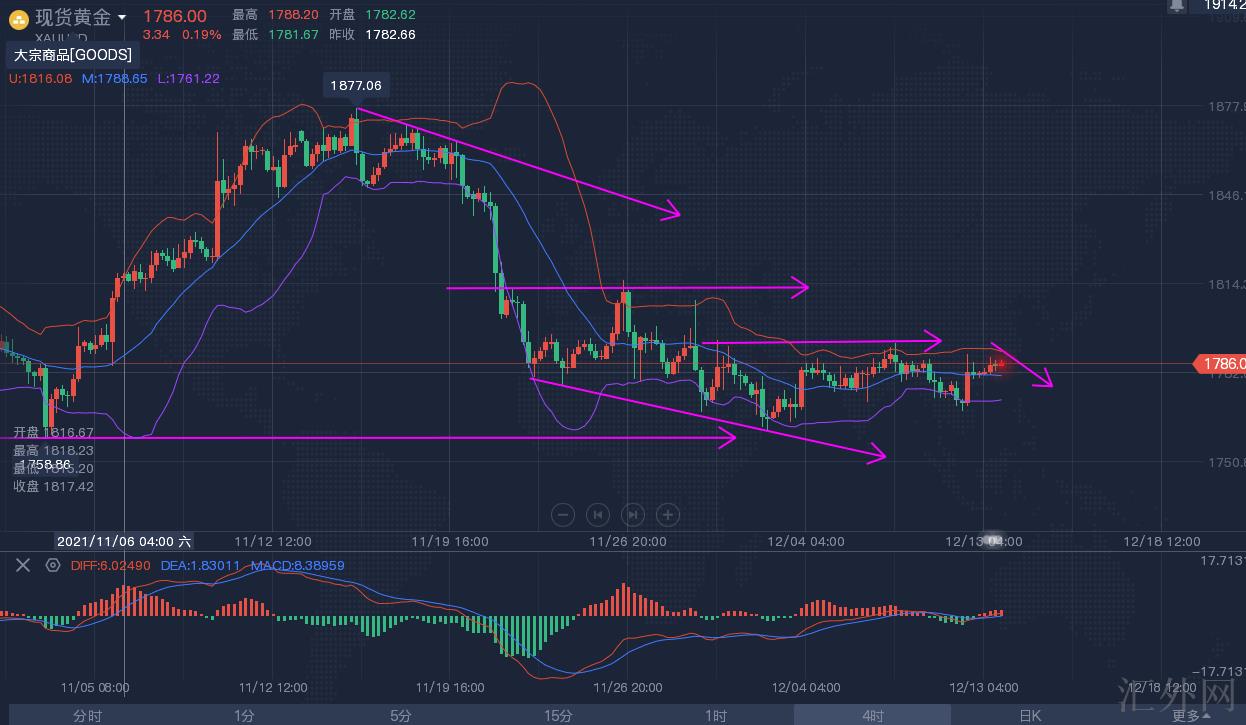Switch to 日K timeframe tab
Screen dimensions: 1246x725
(x=1030, y=715)
